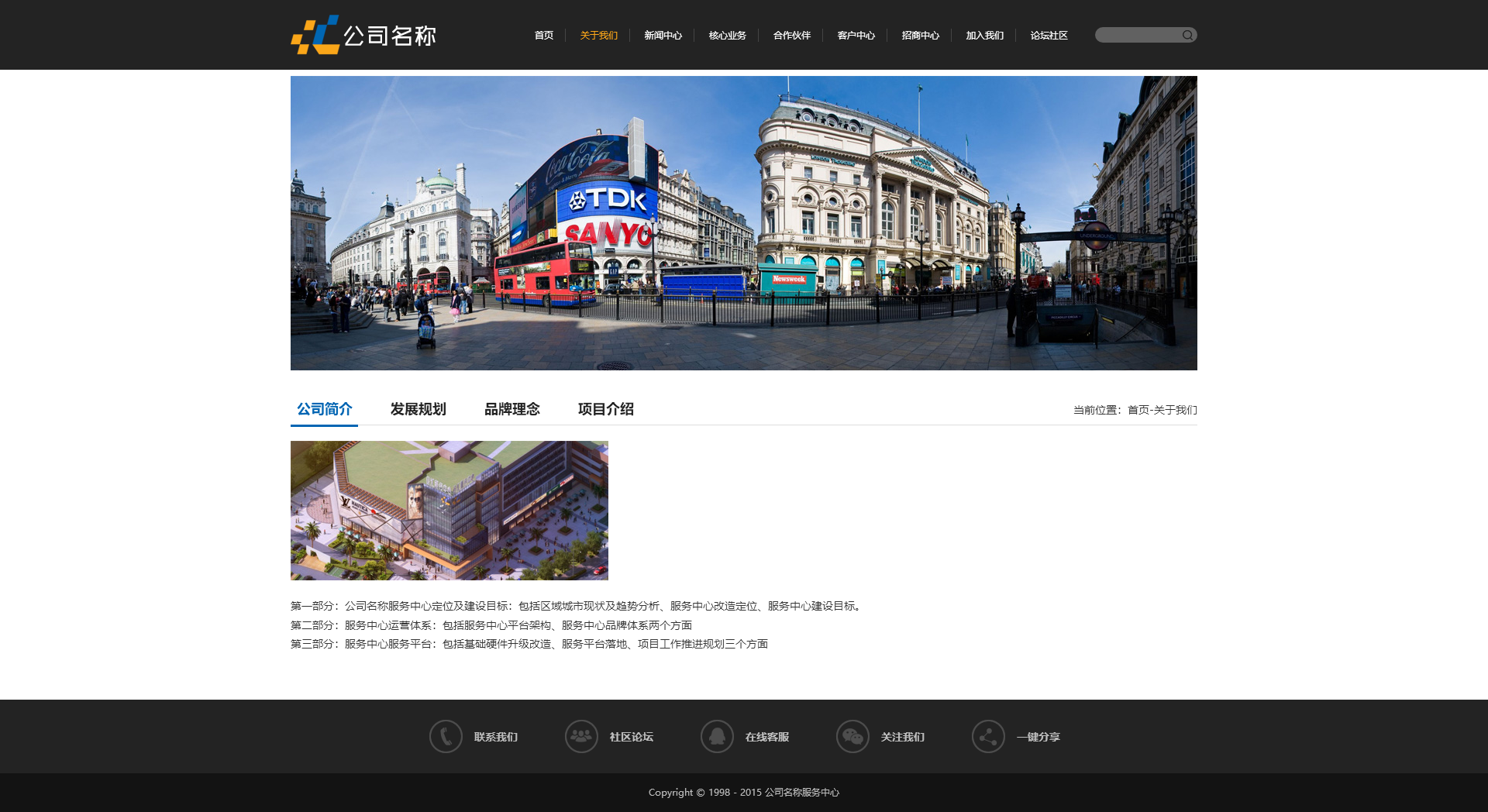Open 新闻中心 navigation menu item

coord(663,36)
